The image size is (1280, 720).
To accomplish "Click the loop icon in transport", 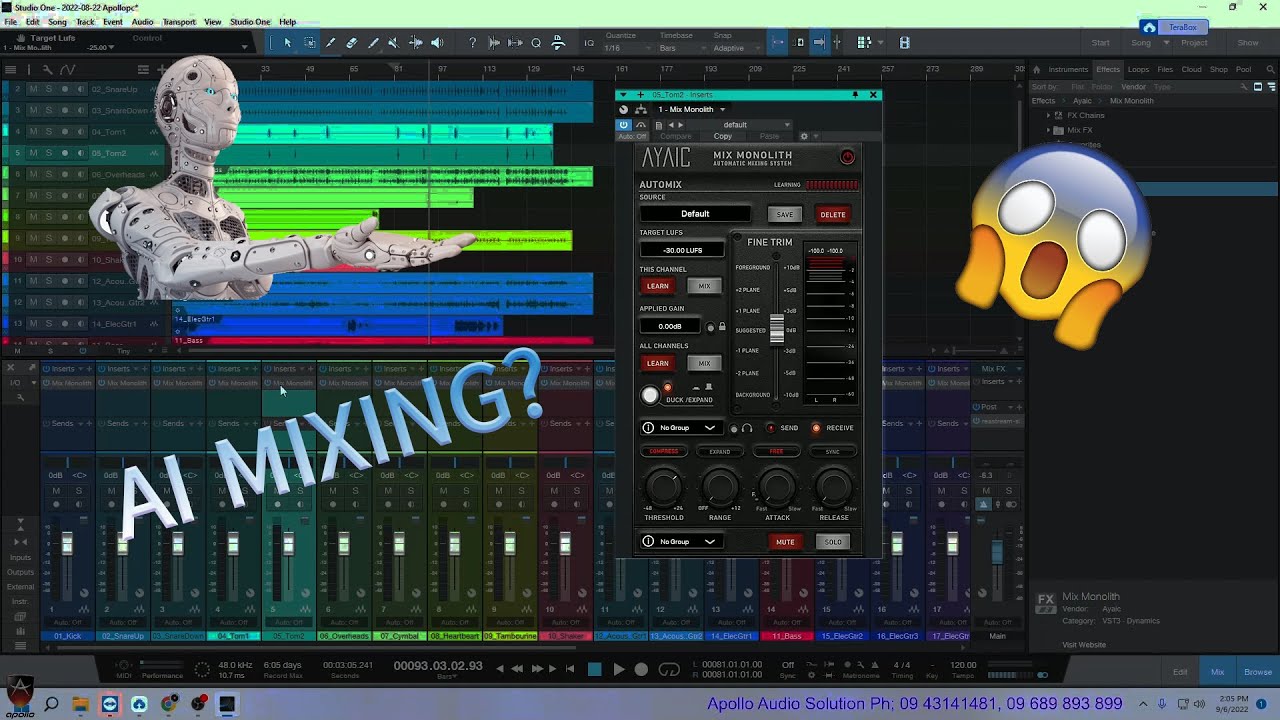I will click(x=669, y=669).
